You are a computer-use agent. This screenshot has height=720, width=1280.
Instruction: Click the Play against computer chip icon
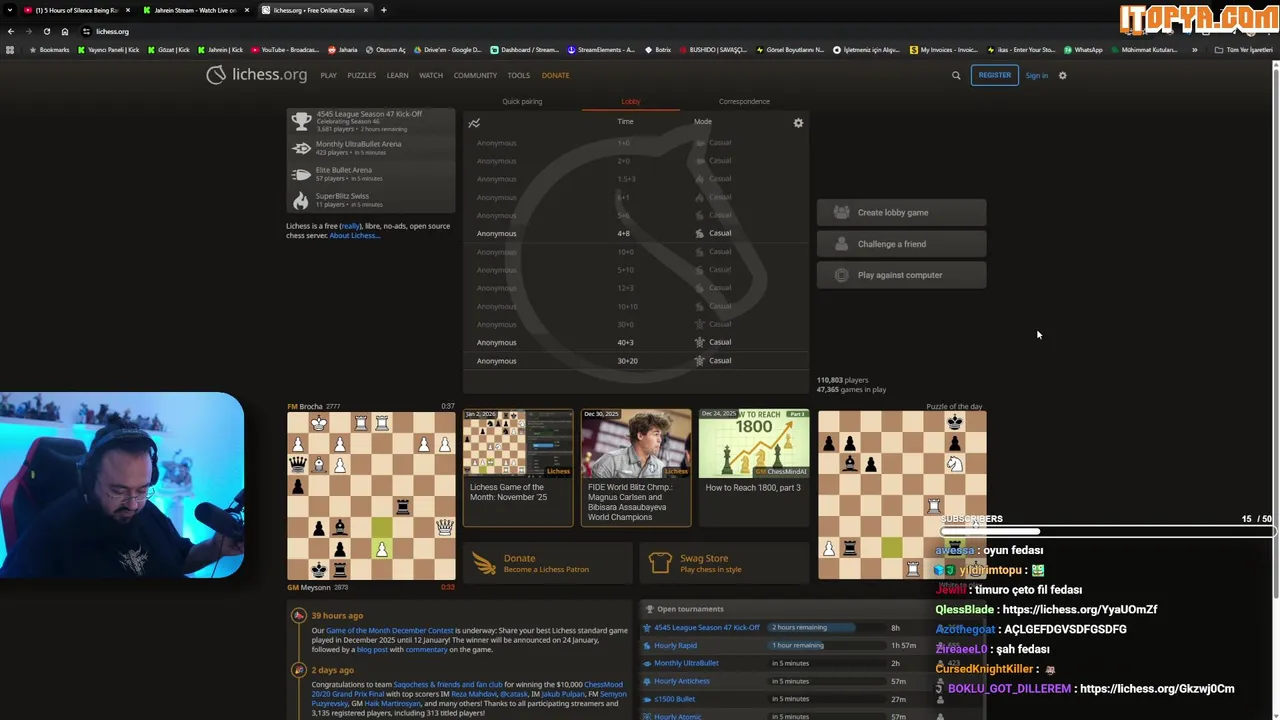point(841,275)
